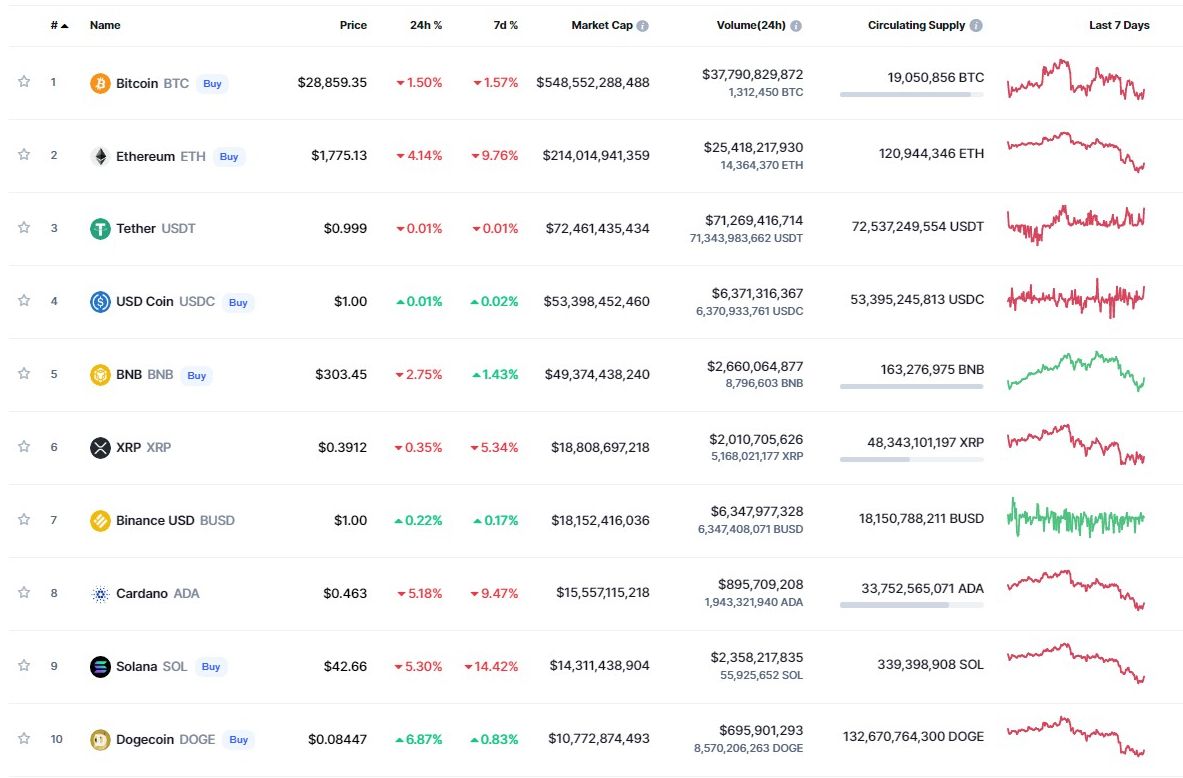Sort by rank using the # header
Image resolution: width=1183 pixels, height=778 pixels.
tap(59, 26)
